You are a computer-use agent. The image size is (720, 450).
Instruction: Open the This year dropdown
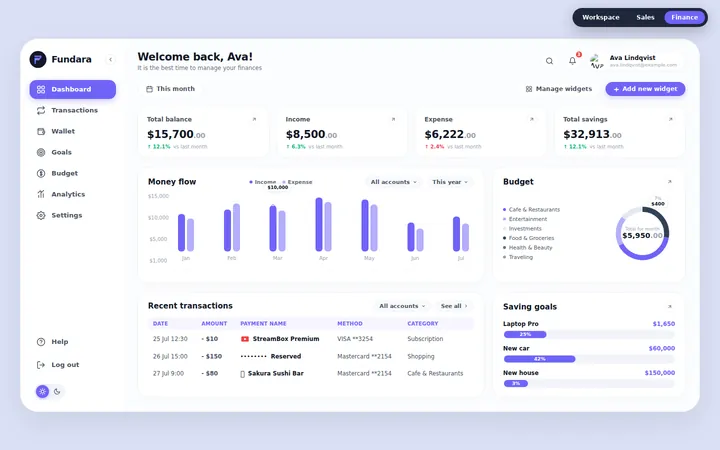tap(450, 182)
